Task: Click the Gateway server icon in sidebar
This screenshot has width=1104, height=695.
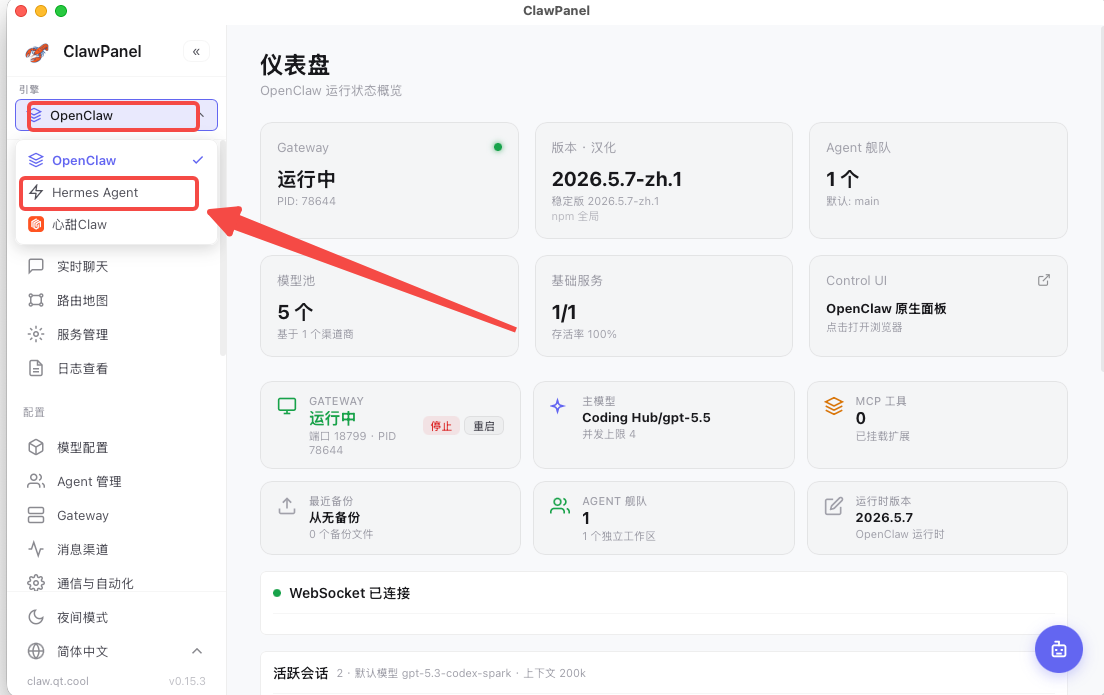Action: coord(36,515)
